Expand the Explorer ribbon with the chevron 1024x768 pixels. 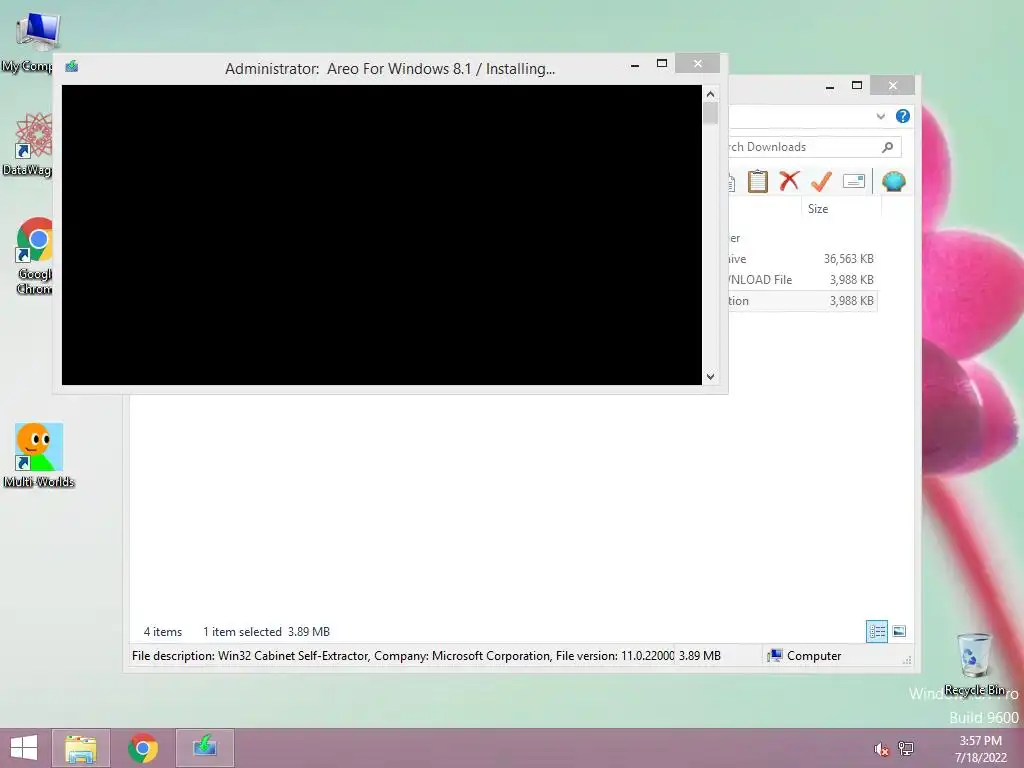[880, 116]
